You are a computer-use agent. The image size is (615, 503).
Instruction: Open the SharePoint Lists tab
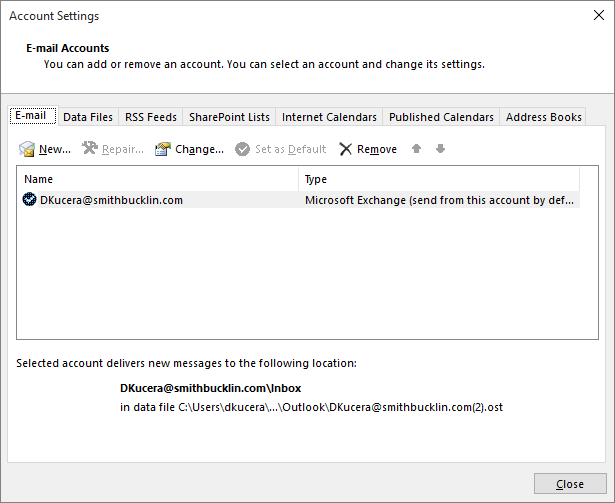pos(229,117)
